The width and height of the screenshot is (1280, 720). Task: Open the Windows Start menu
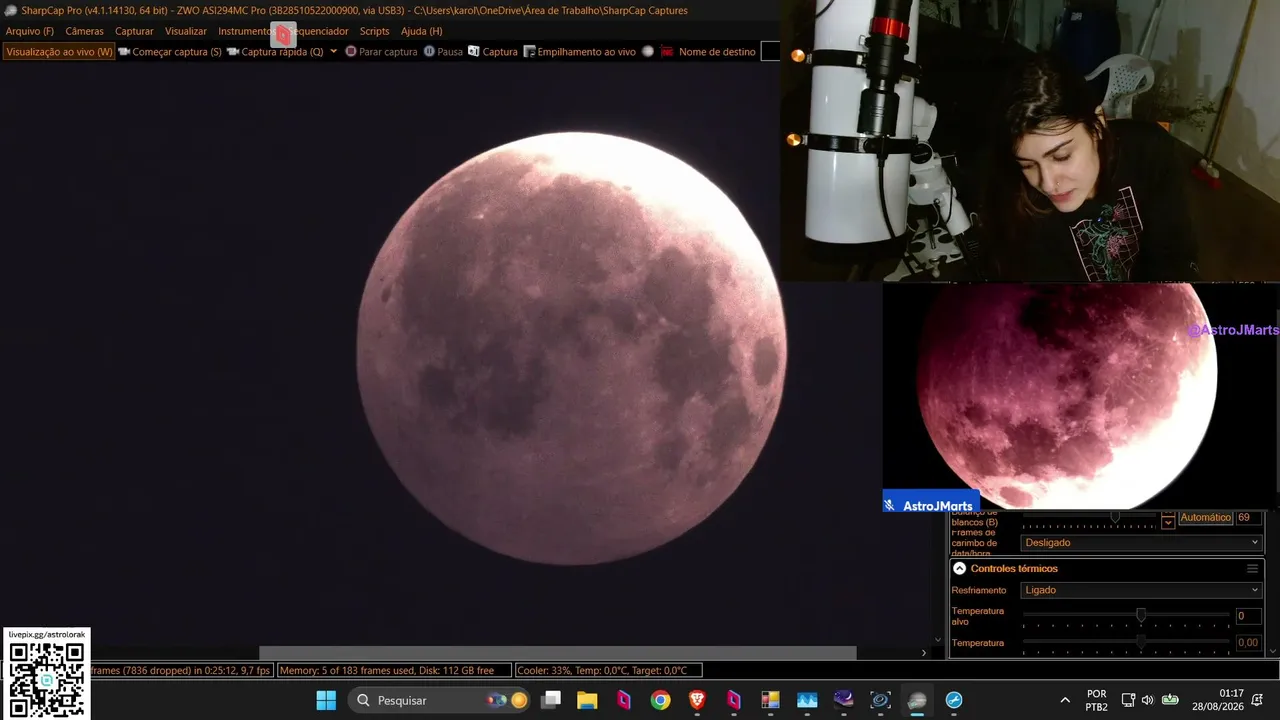[x=326, y=700]
